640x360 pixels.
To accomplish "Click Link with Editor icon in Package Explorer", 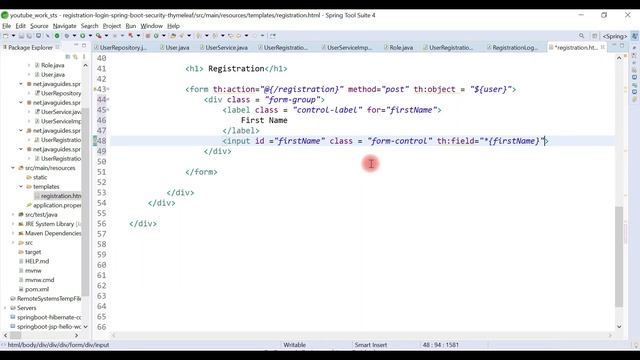I will coord(75,57).
